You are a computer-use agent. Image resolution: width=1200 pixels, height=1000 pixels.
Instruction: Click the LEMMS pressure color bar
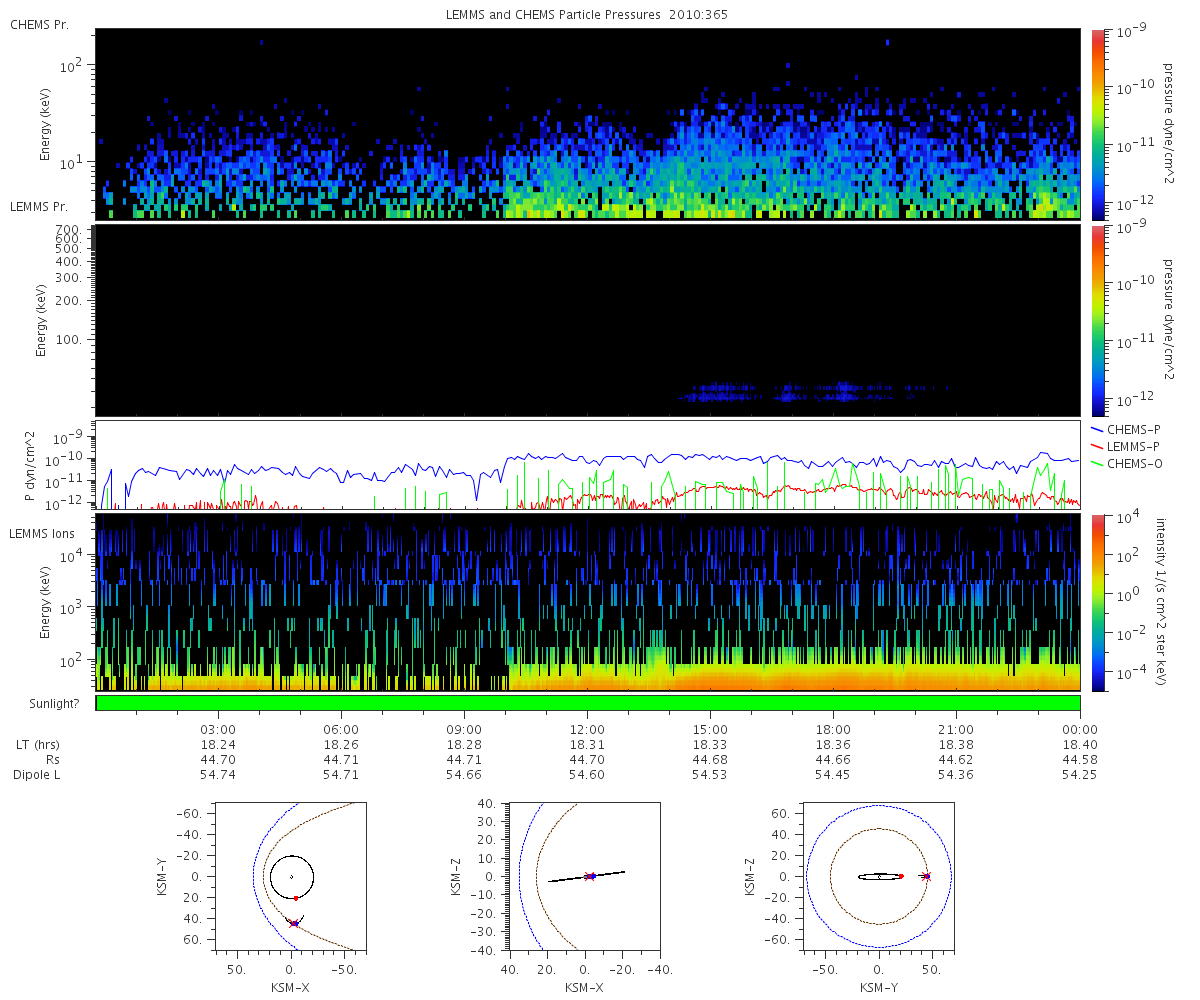(1098, 320)
